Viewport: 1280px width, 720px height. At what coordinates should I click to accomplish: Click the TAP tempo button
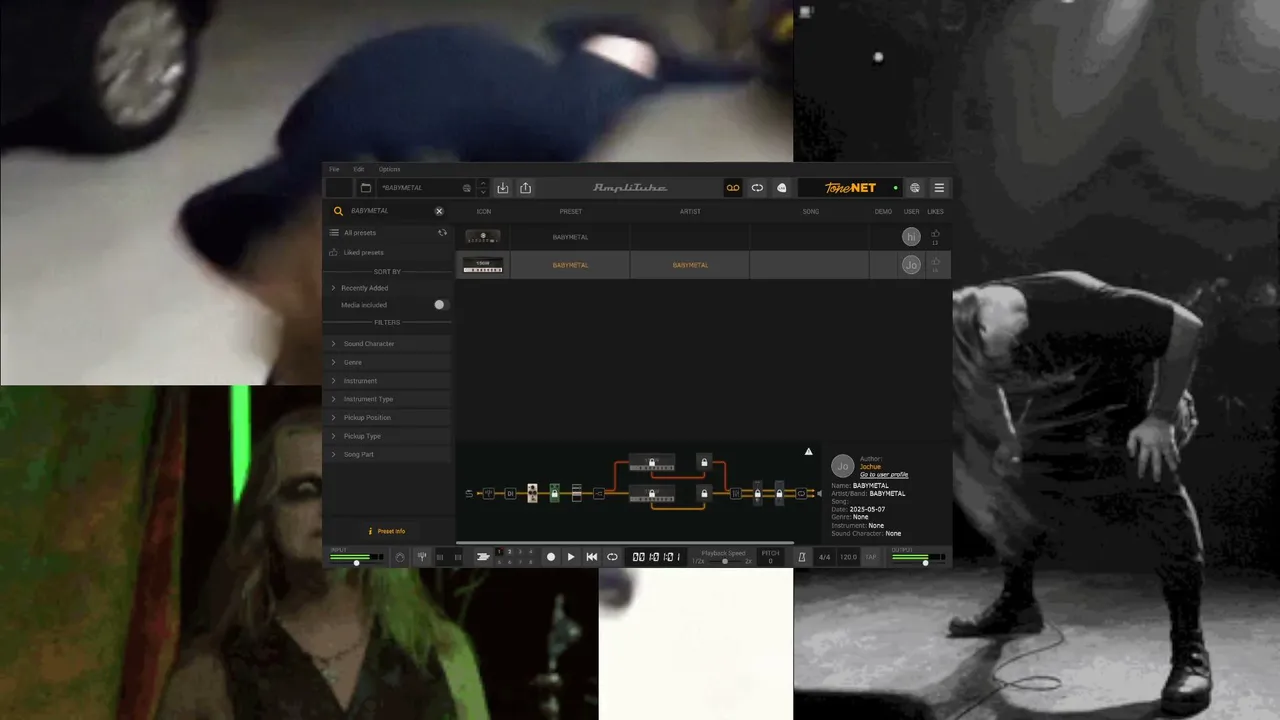pos(871,557)
